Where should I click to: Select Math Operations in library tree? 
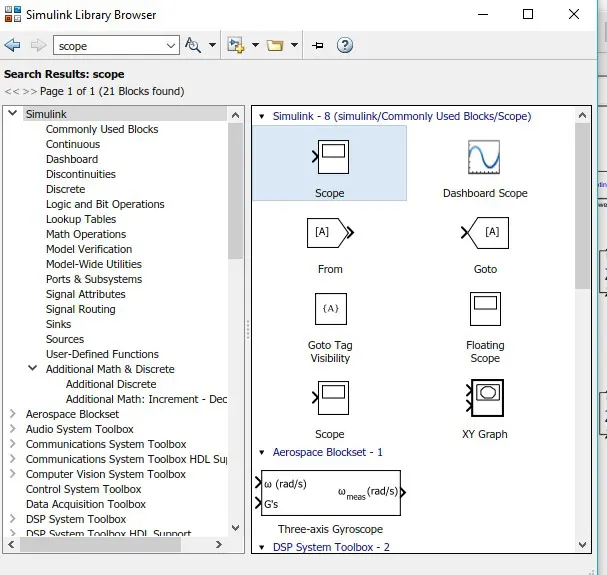point(86,234)
